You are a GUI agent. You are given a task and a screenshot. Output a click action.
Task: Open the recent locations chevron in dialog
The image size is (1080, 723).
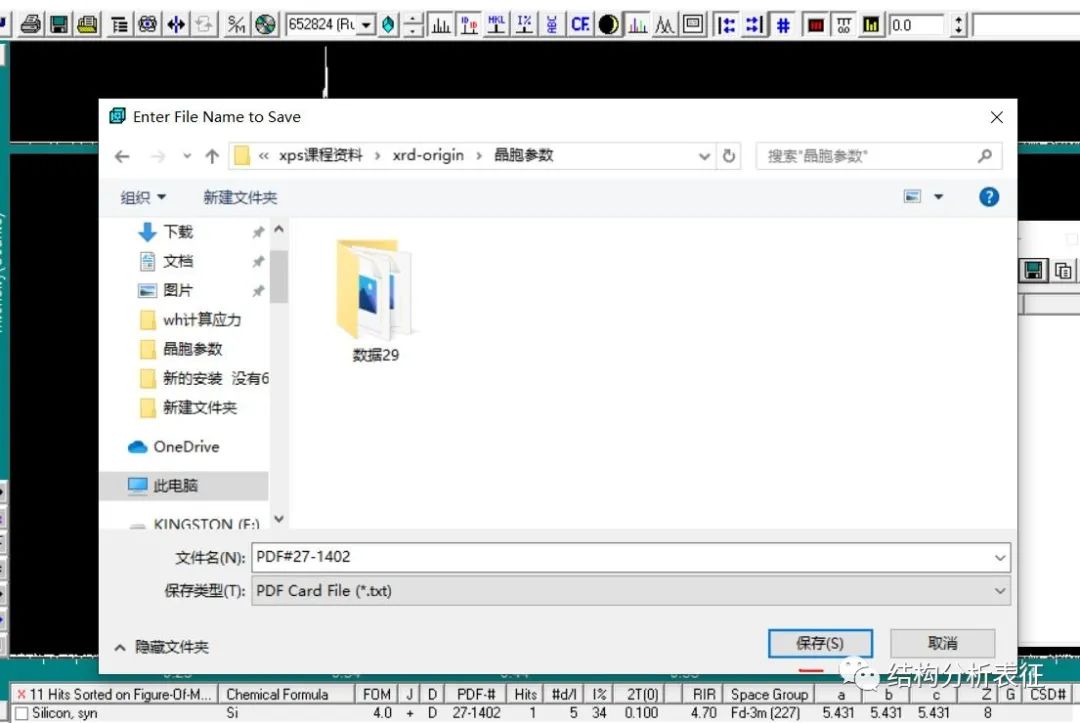[187, 156]
